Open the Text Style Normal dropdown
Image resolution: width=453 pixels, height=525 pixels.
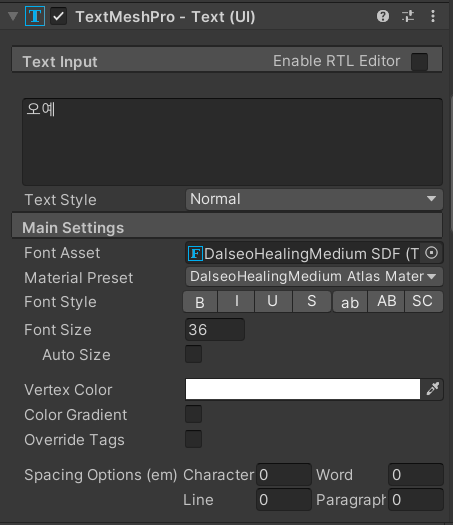[314, 199]
